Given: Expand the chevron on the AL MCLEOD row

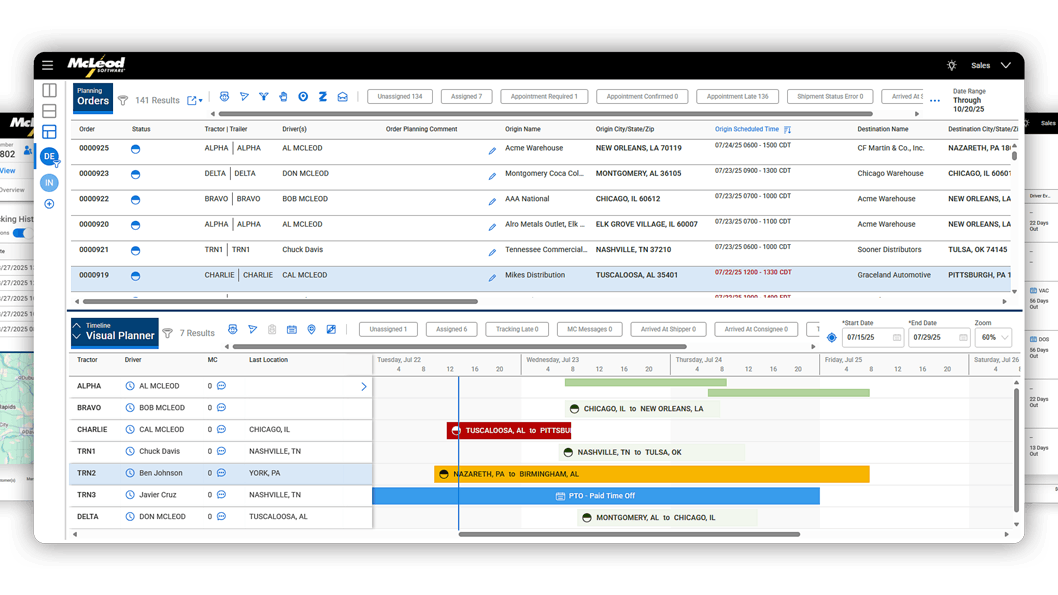Looking at the screenshot, I should click(x=364, y=385).
